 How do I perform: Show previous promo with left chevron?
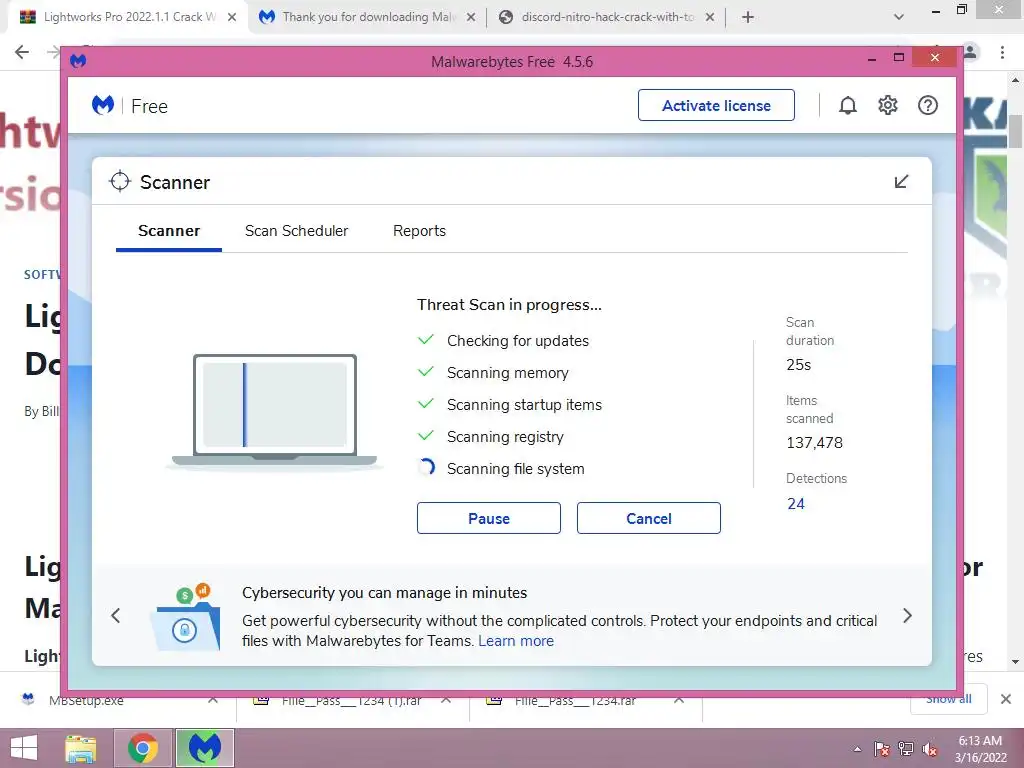coord(116,615)
